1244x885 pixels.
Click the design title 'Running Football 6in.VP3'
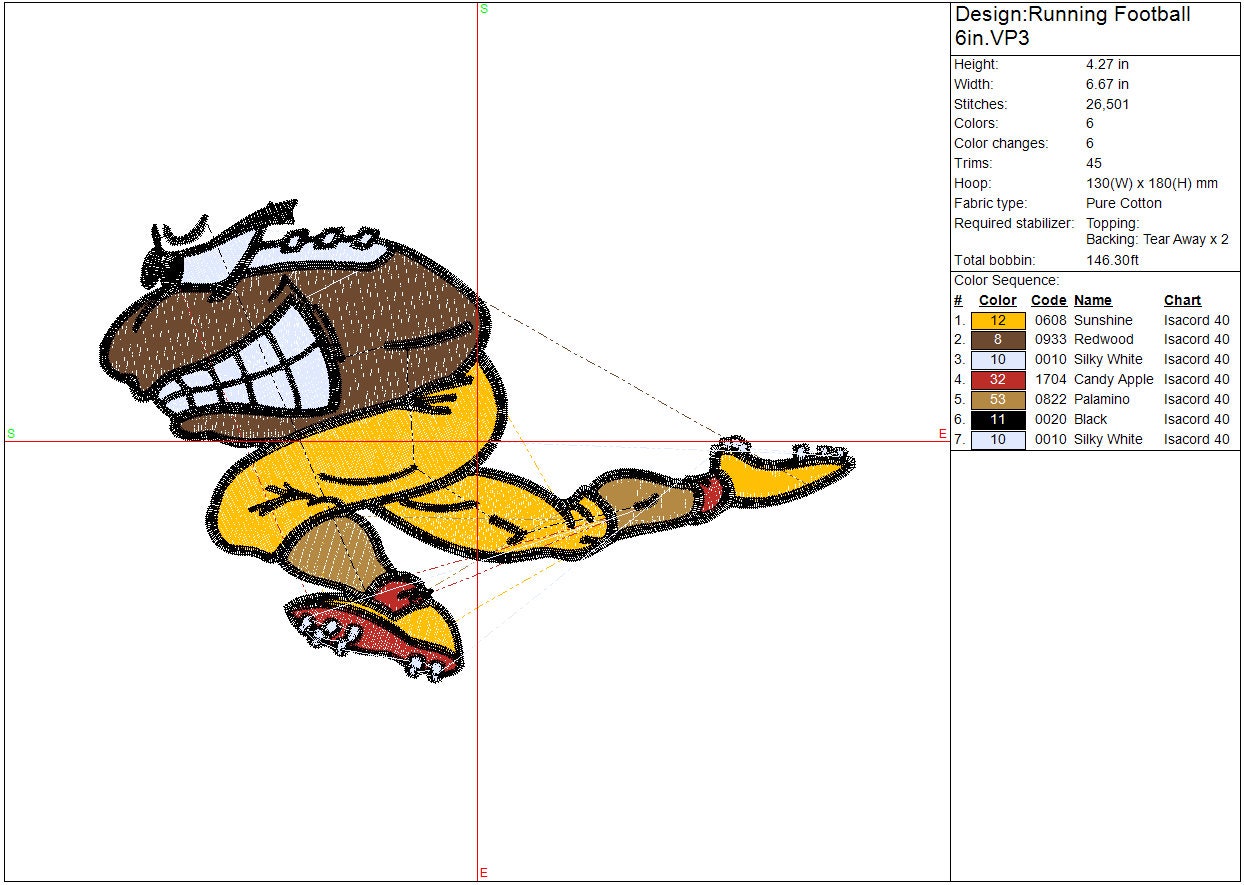[1072, 27]
